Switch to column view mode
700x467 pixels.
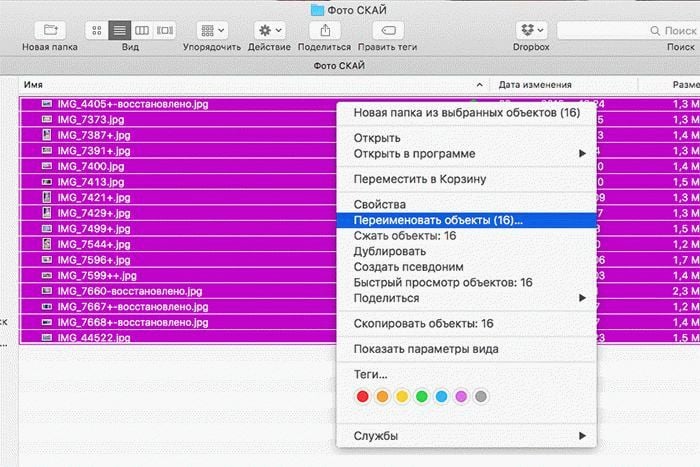[x=142, y=30]
